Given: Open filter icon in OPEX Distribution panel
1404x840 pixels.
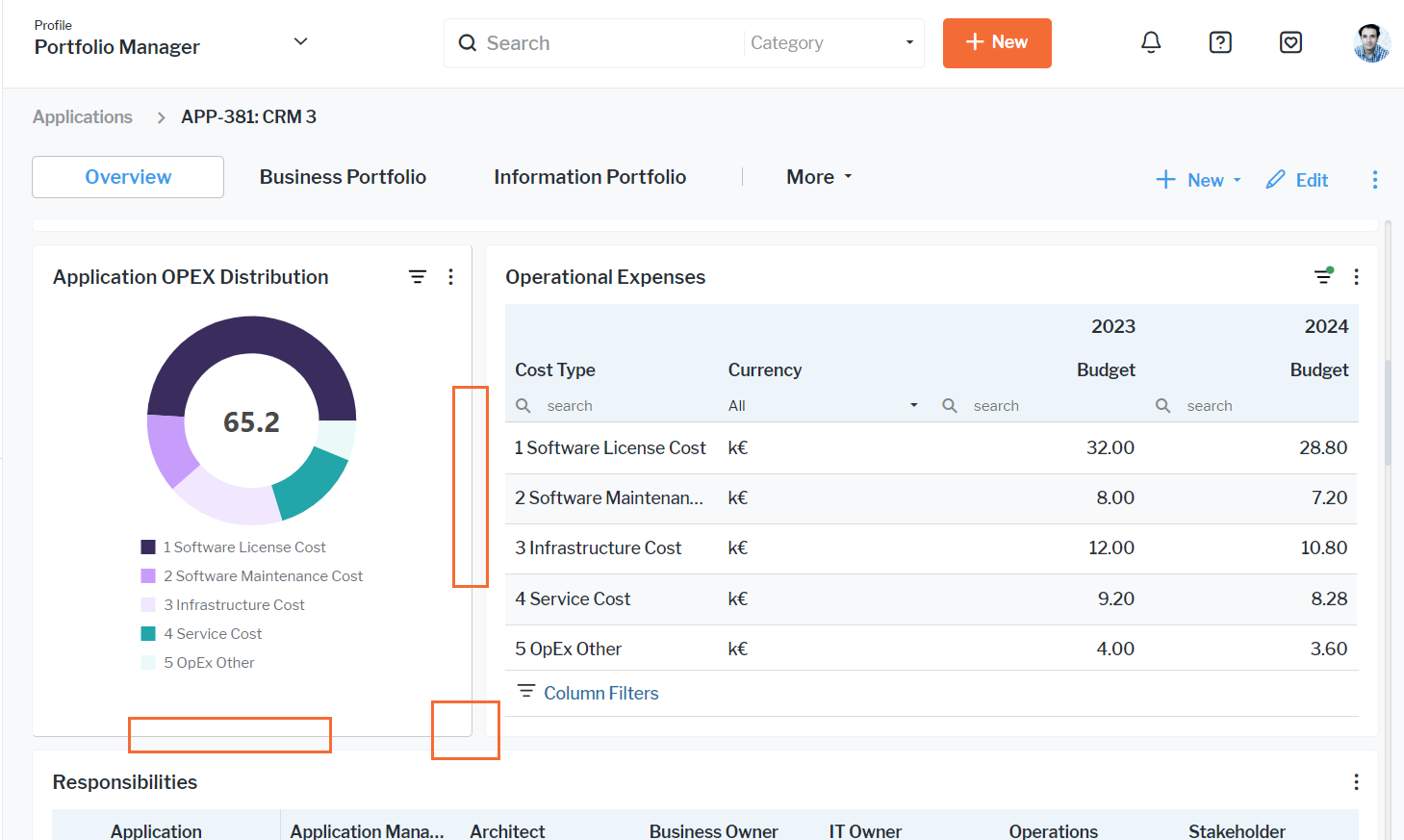Looking at the screenshot, I should pos(418,277).
